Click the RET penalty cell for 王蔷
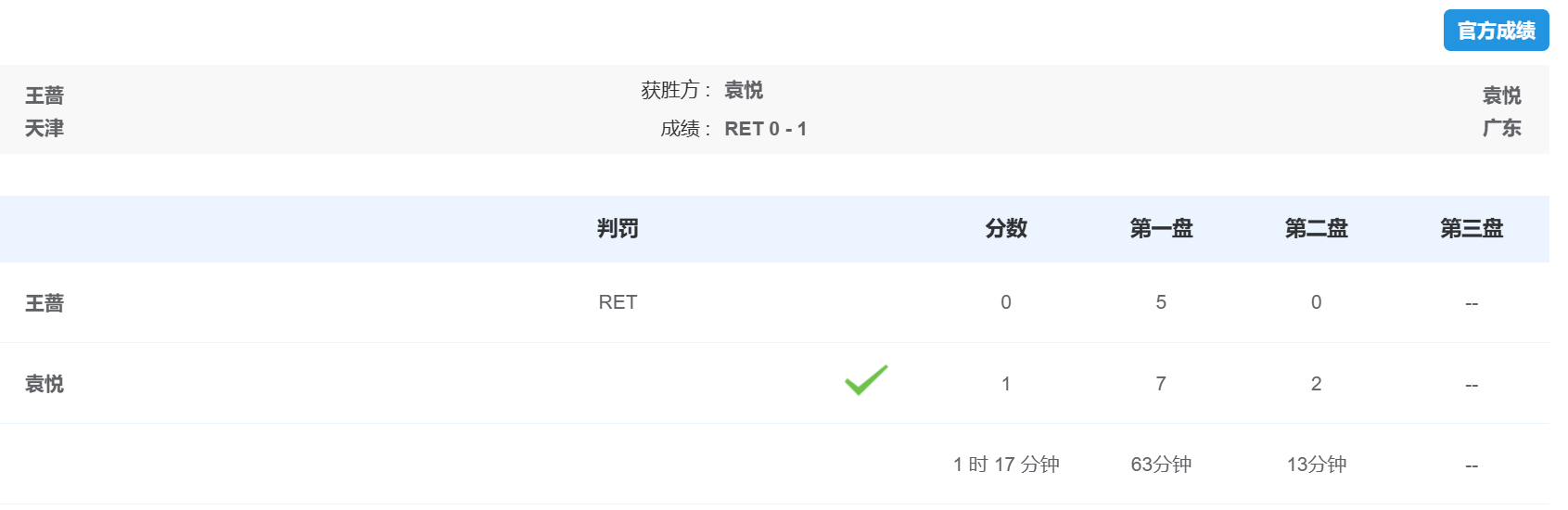 [x=618, y=302]
